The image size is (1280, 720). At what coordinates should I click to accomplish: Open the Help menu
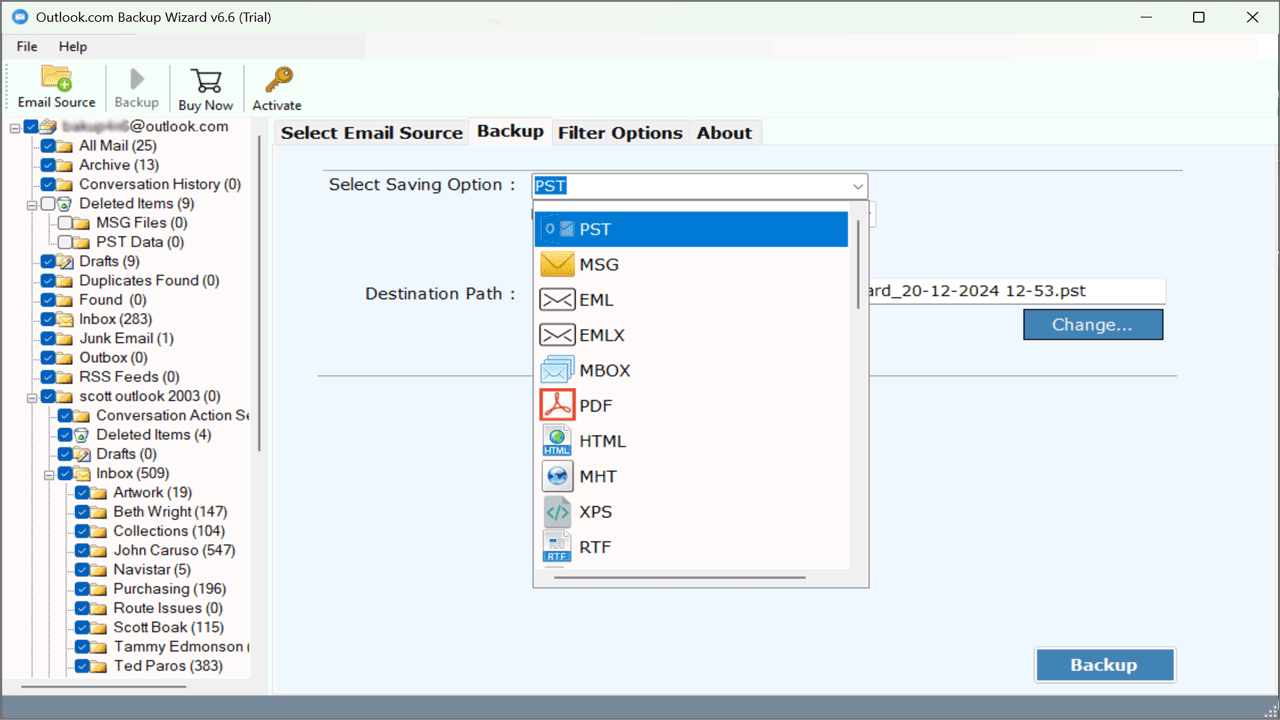73,46
